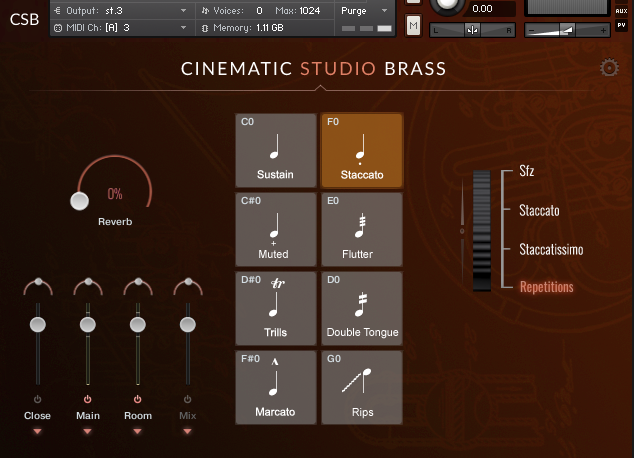This screenshot has height=458, width=634.
Task: Click the MIDI channel icon
Action: pos(58,28)
